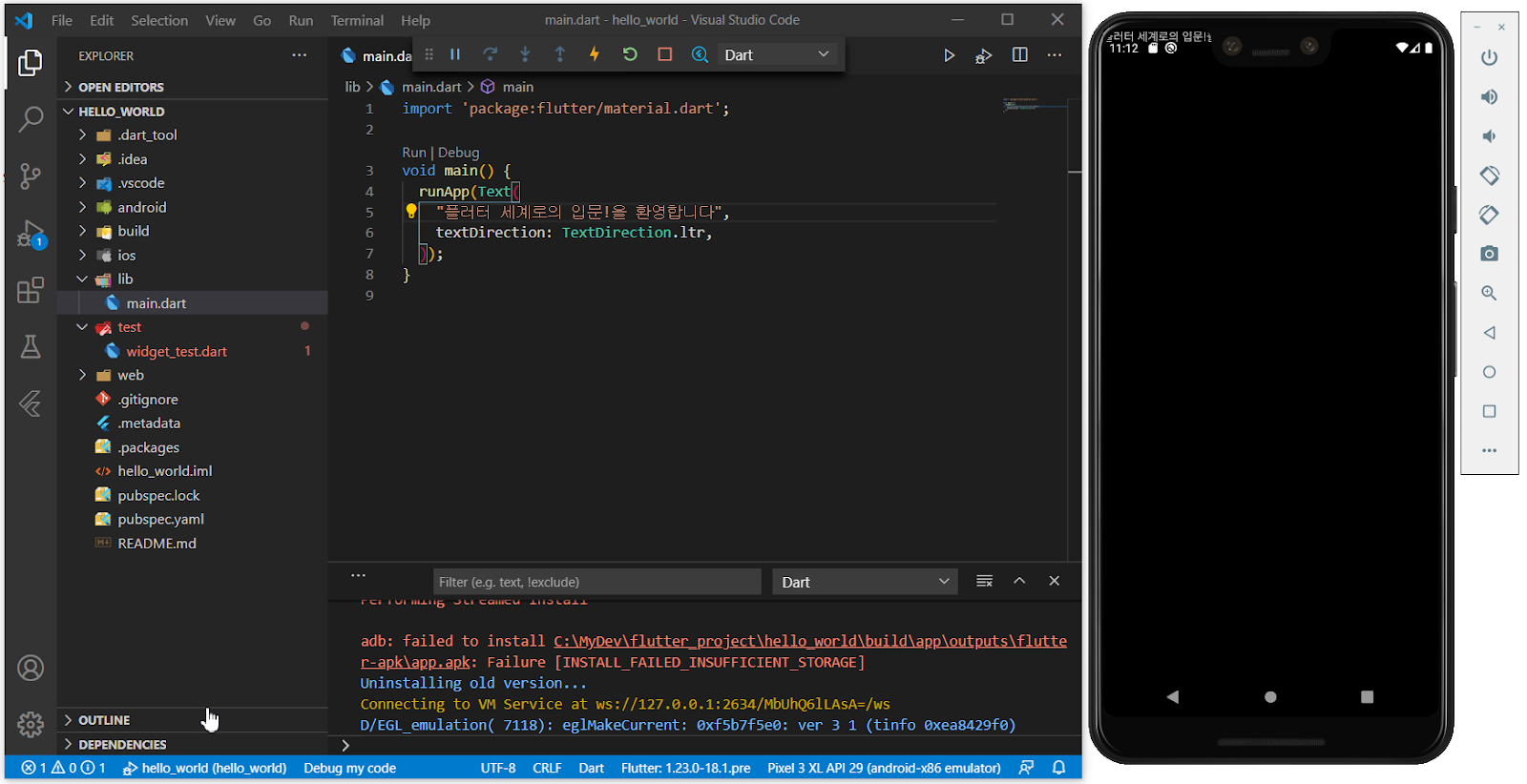The width and height of the screenshot is (1527, 784).
Task: Open notifications bell in status bar
Action: pyautogui.click(x=1058, y=768)
